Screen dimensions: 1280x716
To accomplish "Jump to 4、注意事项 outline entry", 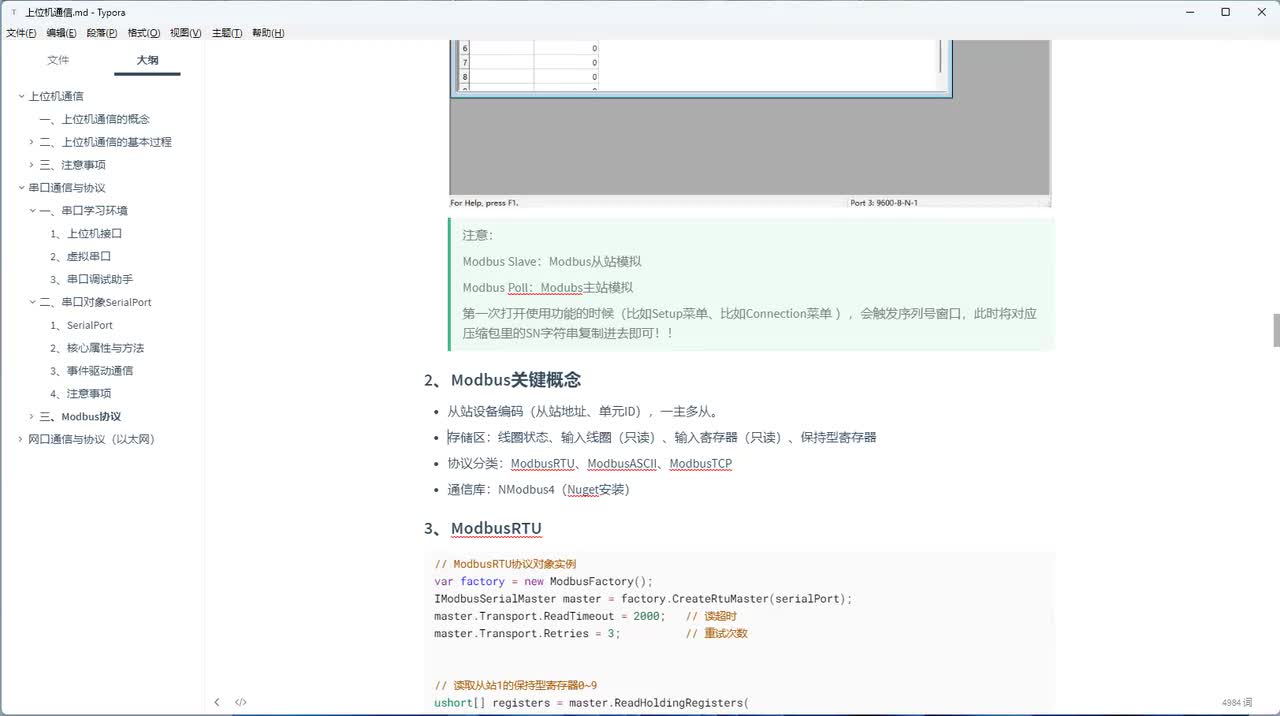I will 80,394.
